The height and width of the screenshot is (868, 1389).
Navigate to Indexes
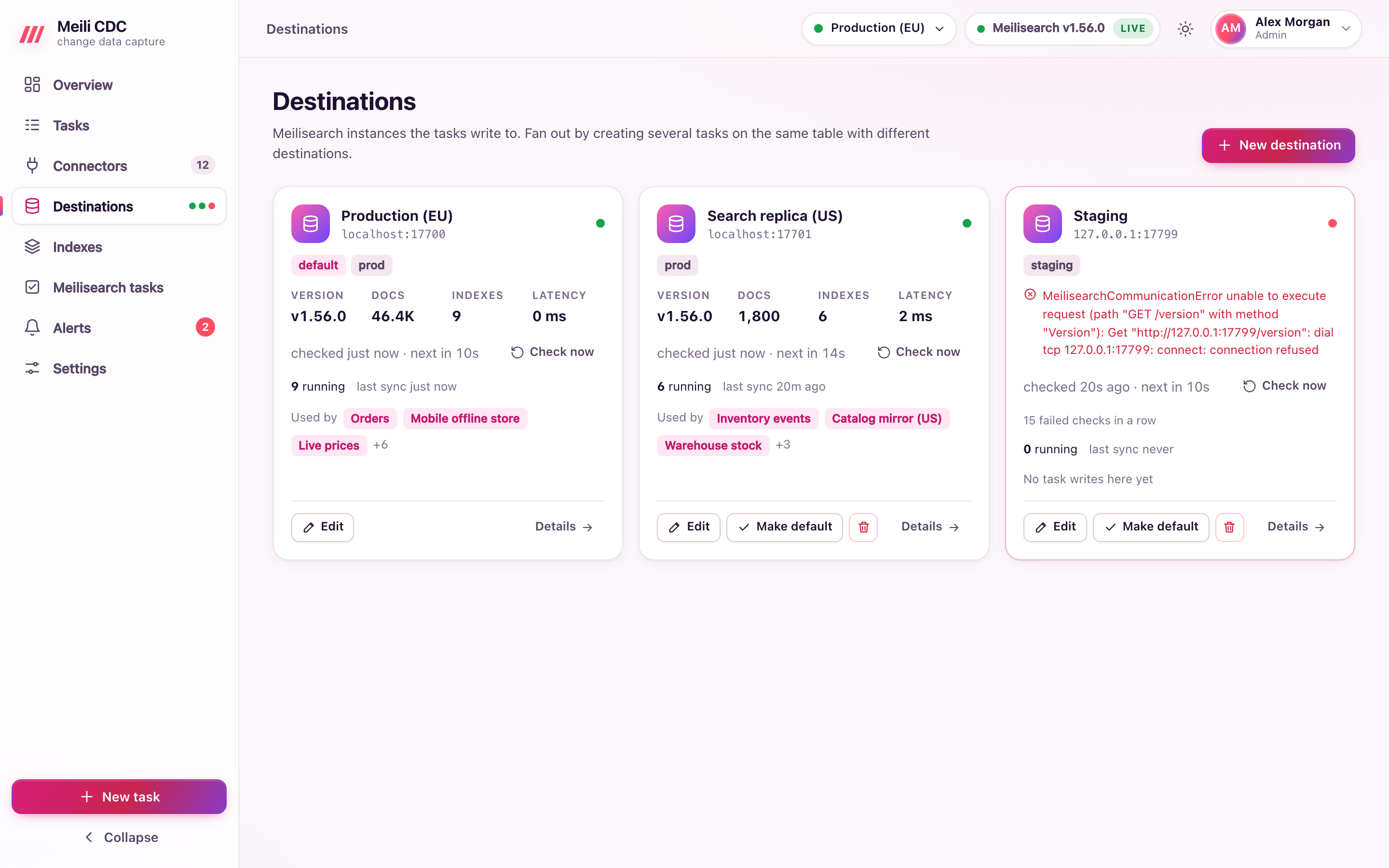119,247
